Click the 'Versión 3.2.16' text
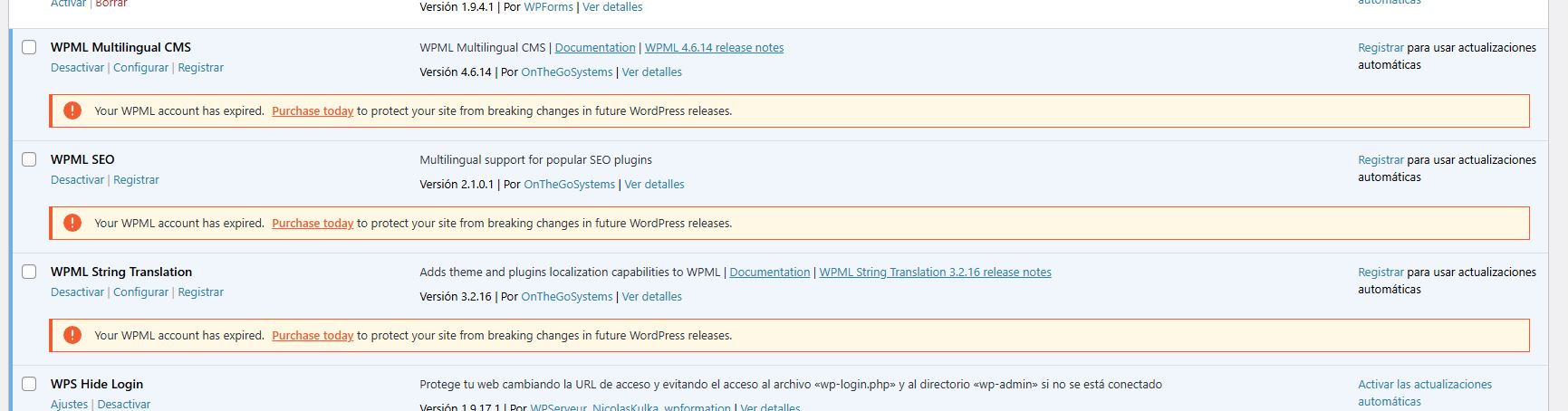Viewport: 1568px width, 411px height. 456,297
